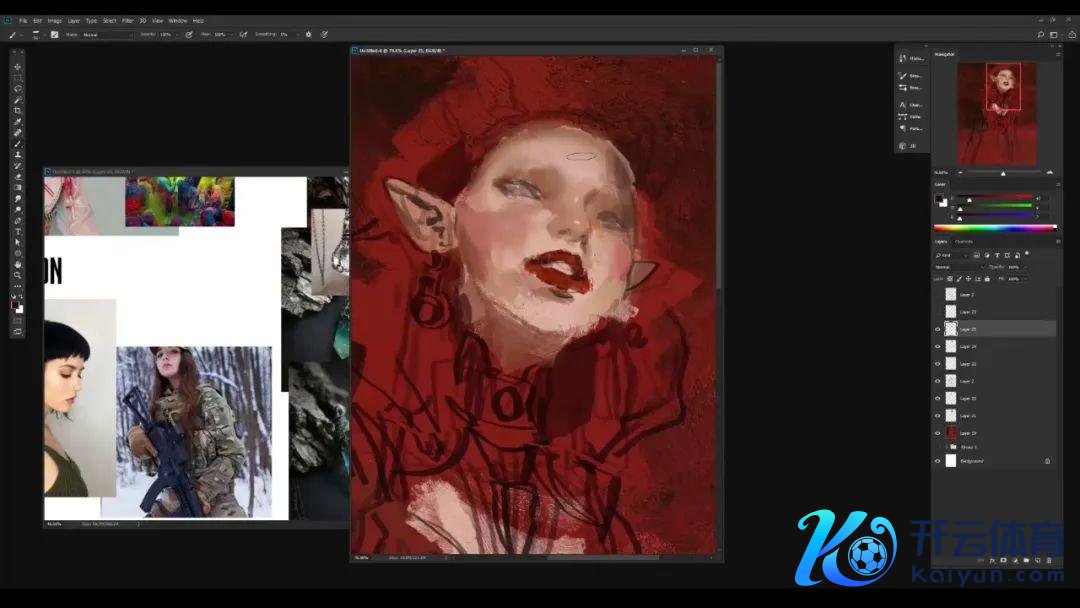Open the Filter menu
Viewport: 1080px width, 608px height.
[127, 20]
